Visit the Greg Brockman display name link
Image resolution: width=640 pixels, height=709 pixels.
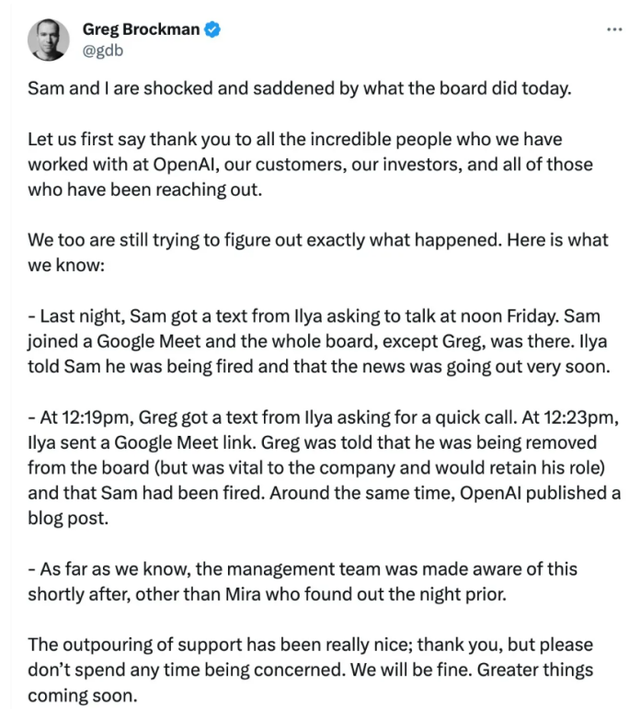(x=141, y=29)
